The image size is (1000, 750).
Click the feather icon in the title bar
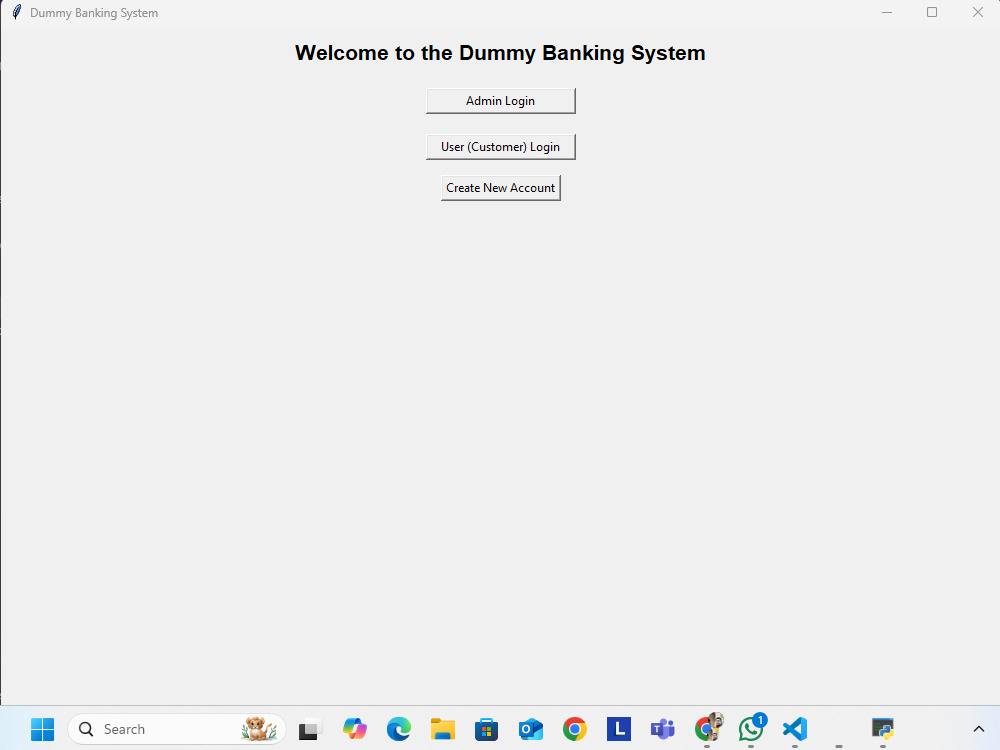click(17, 12)
